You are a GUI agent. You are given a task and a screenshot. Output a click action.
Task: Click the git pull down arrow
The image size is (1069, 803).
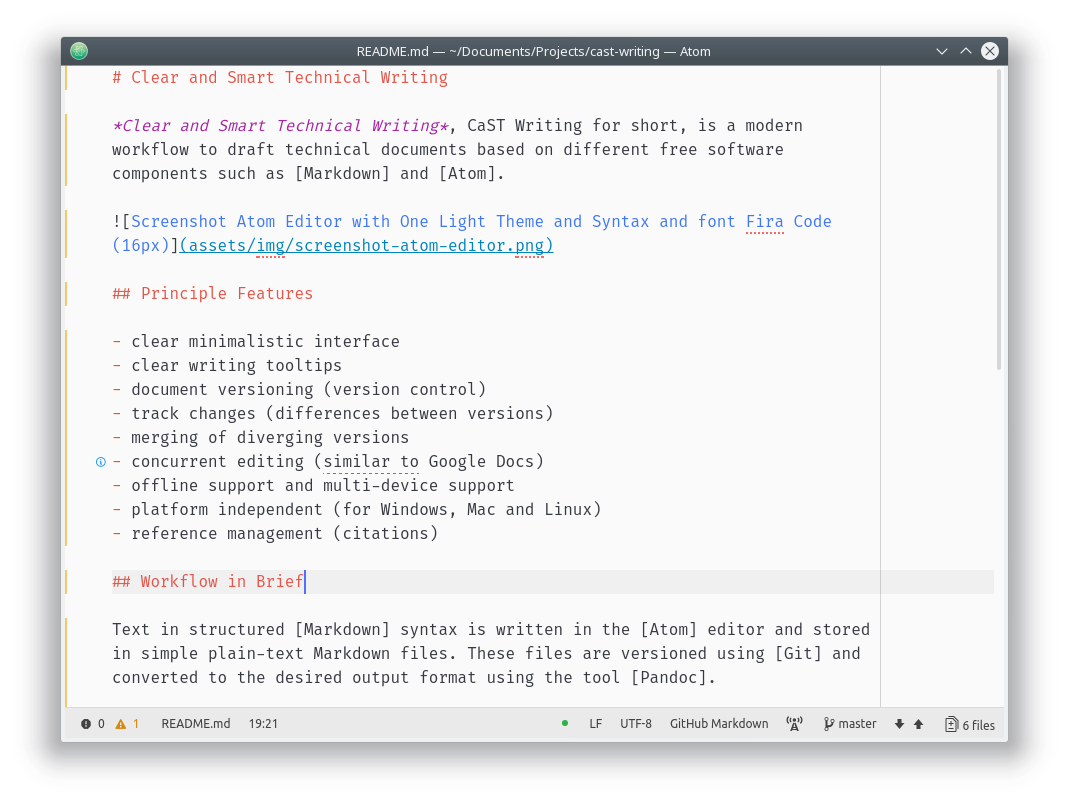pyautogui.click(x=899, y=724)
